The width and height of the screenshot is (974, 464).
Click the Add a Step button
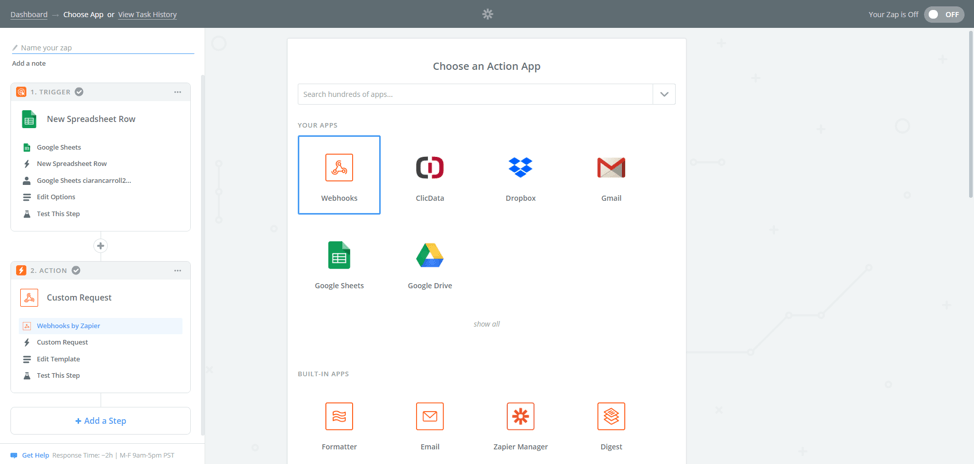(x=101, y=421)
